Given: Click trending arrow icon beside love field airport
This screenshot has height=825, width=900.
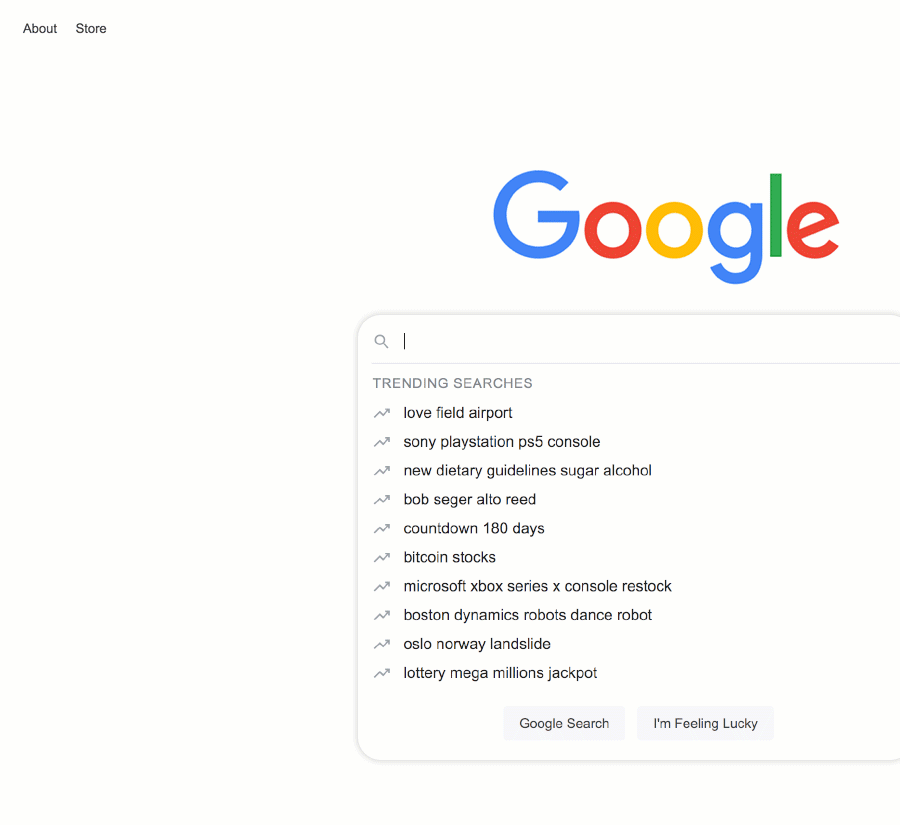Looking at the screenshot, I should click(382, 413).
